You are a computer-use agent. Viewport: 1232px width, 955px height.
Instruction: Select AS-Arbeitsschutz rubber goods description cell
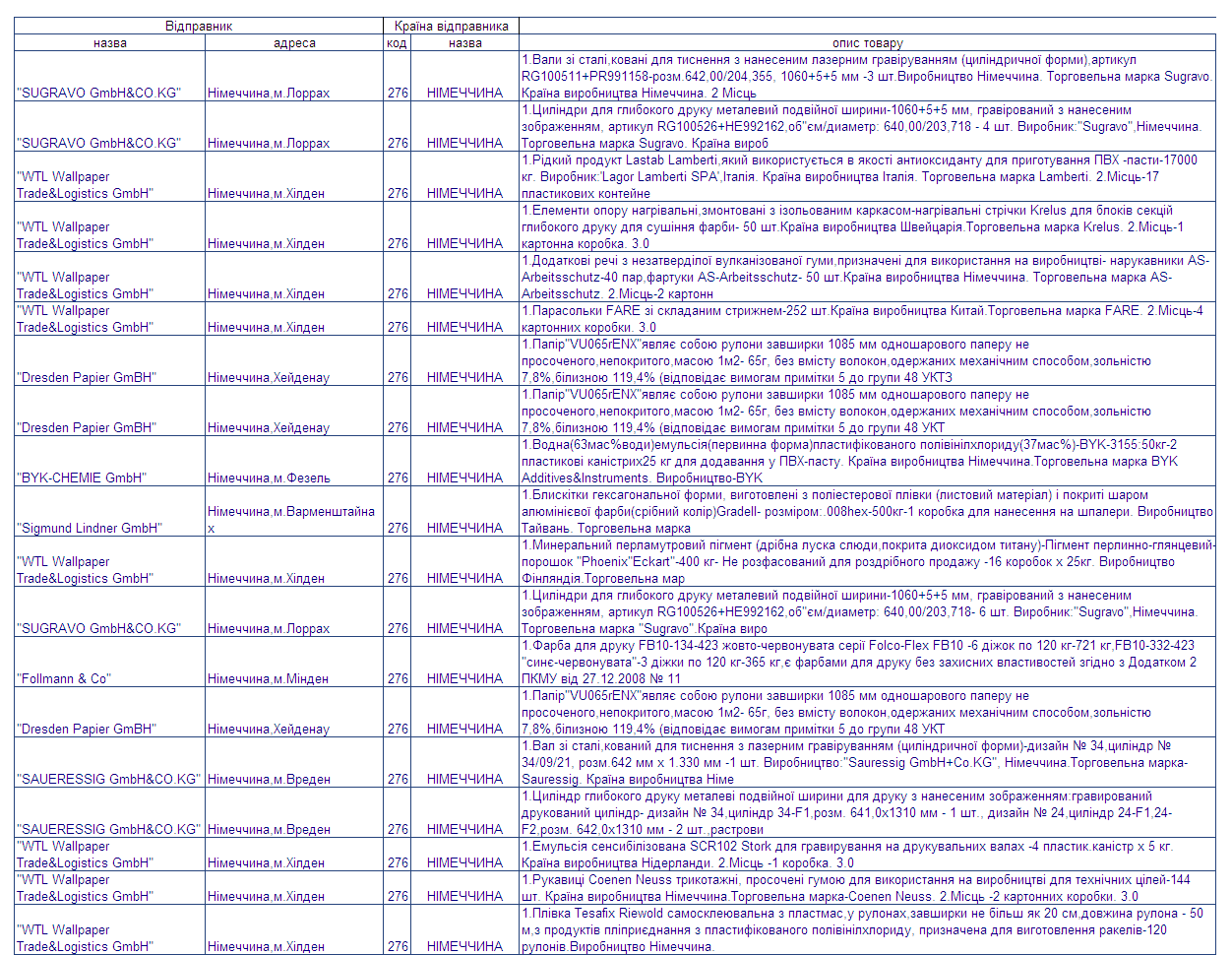[867, 277]
